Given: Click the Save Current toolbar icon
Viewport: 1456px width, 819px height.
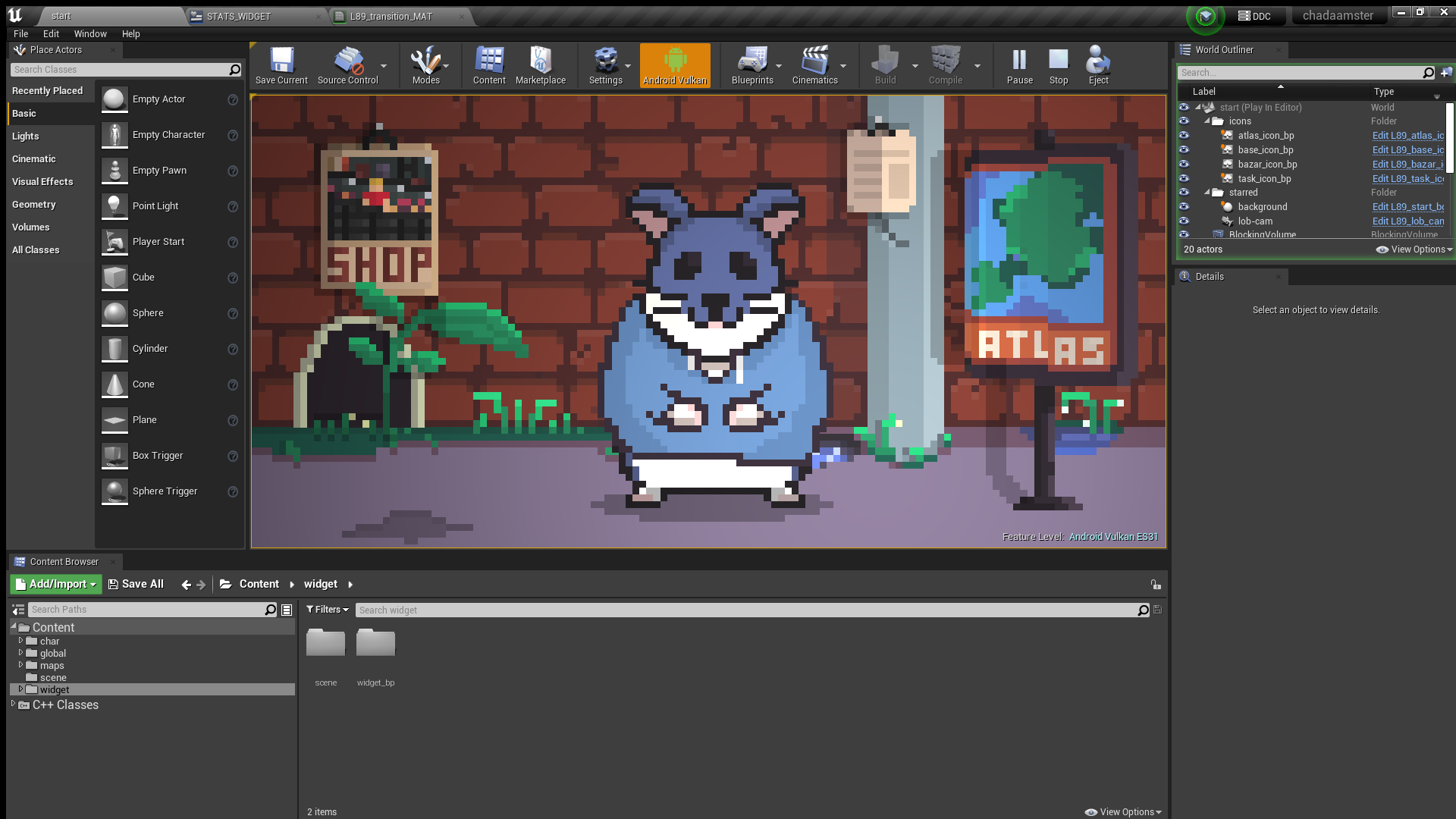Looking at the screenshot, I should point(281,65).
